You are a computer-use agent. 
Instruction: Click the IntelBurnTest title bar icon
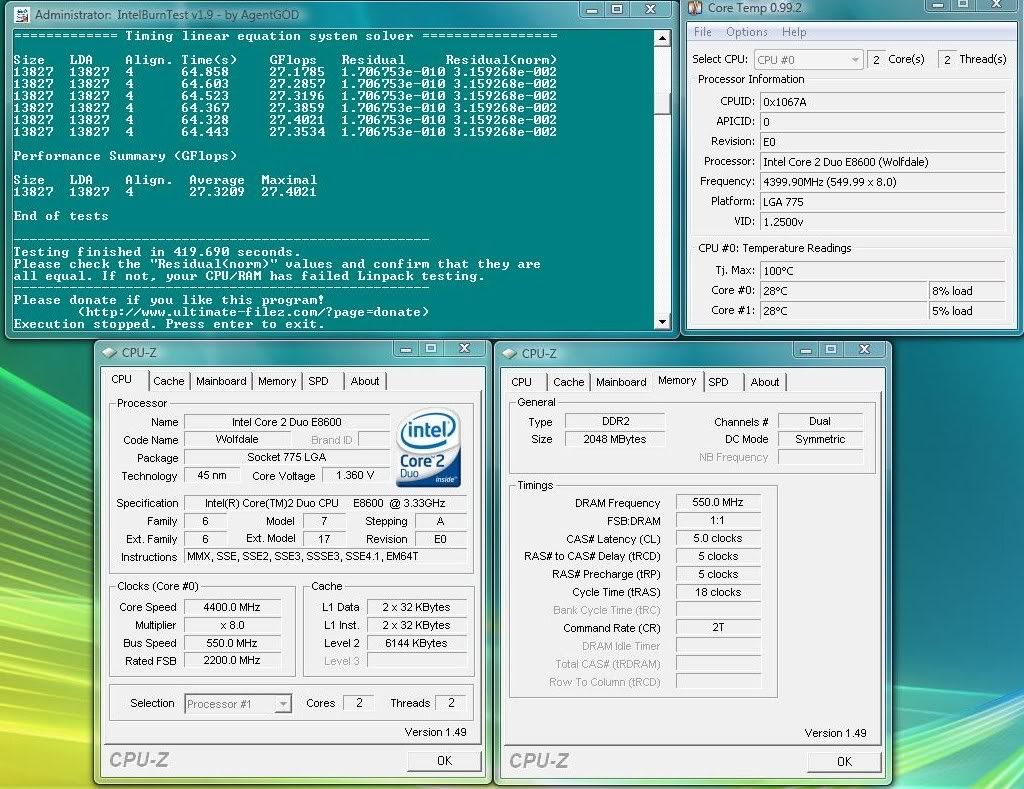[x=22, y=14]
